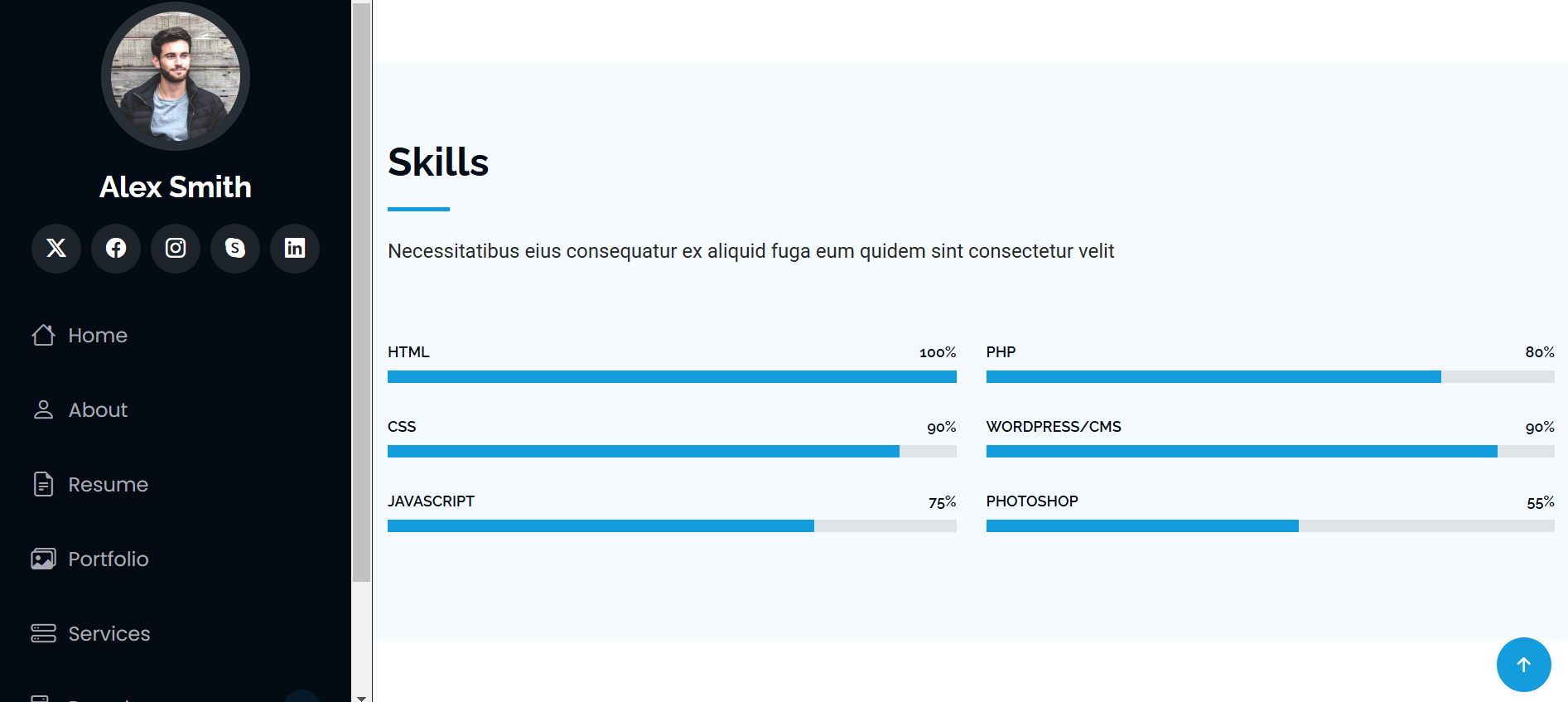
Task: Open the Portfolio navigation link
Action: click(109, 559)
